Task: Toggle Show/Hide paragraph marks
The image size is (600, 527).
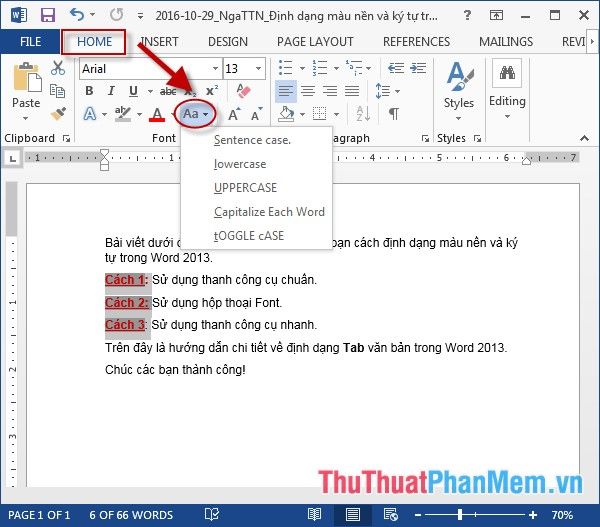Action: 394,114
